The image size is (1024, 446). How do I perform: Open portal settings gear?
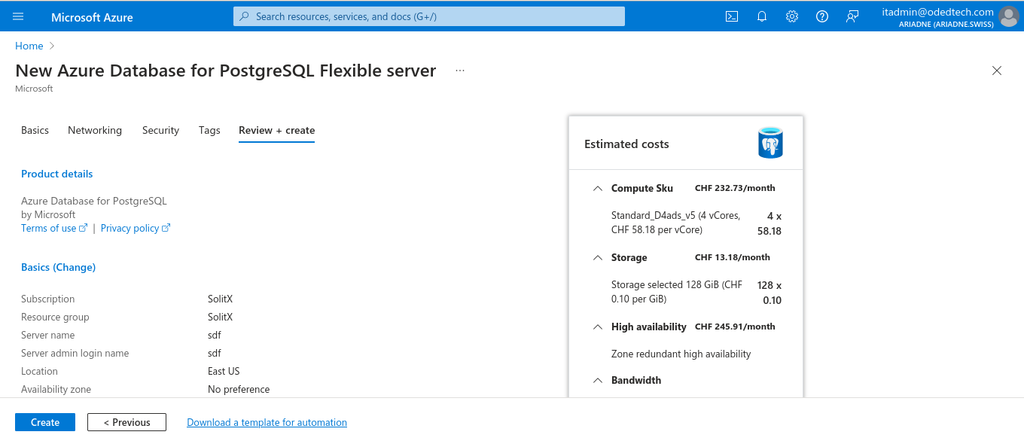tap(792, 16)
